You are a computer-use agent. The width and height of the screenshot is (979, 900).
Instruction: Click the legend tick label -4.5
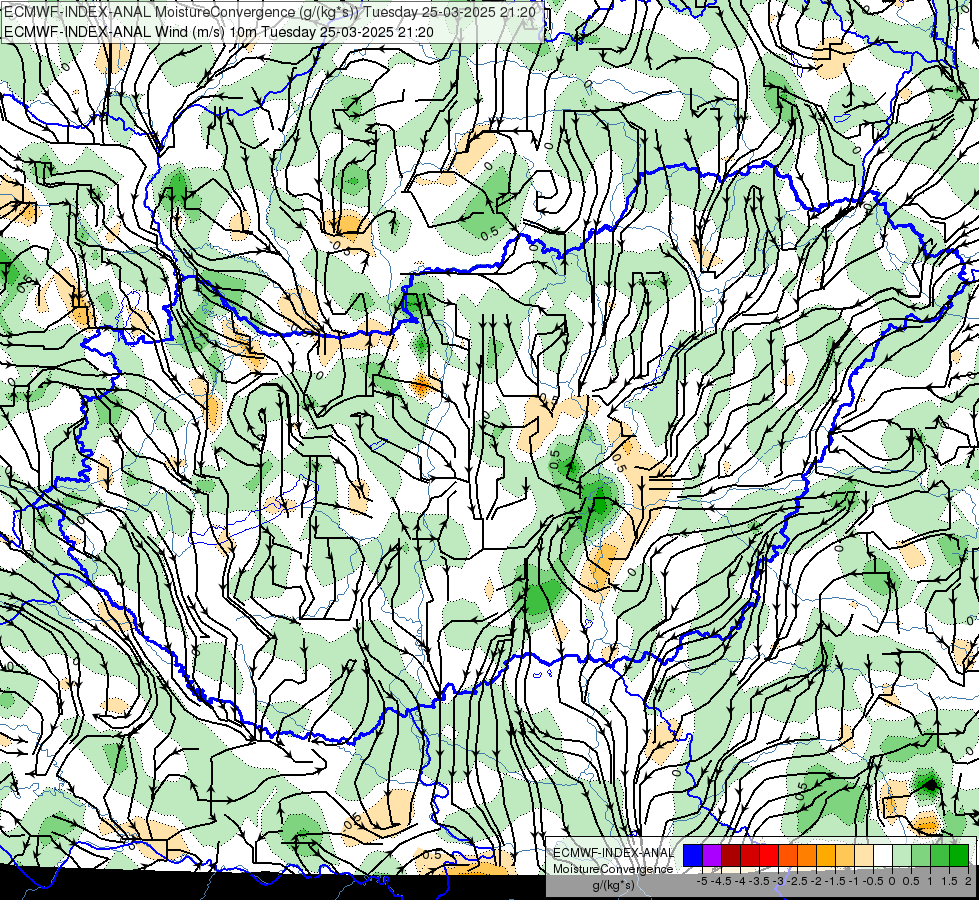[x=721, y=881]
